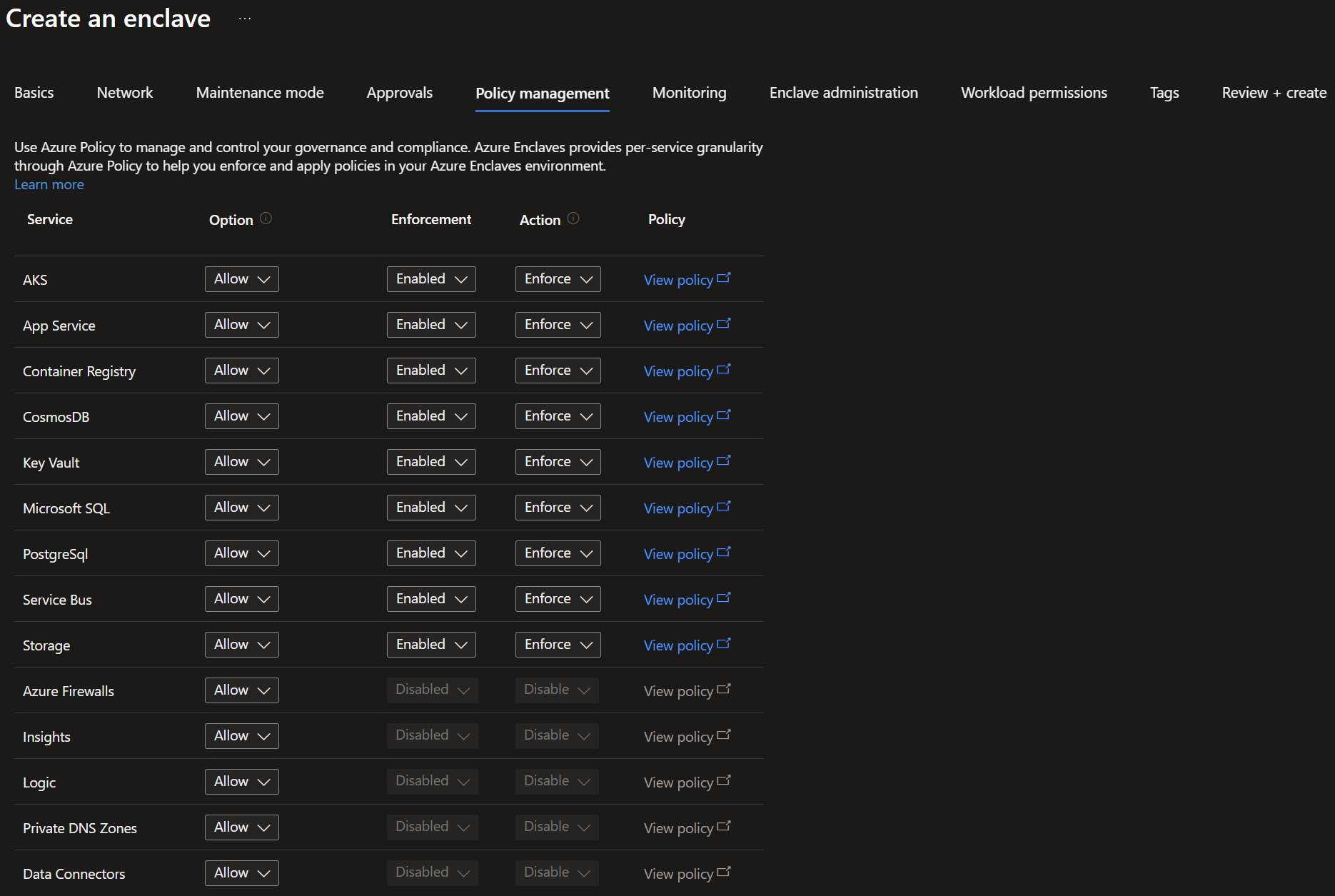The image size is (1335, 896).
Task: Open the AKS Action dropdown
Action: (x=558, y=279)
